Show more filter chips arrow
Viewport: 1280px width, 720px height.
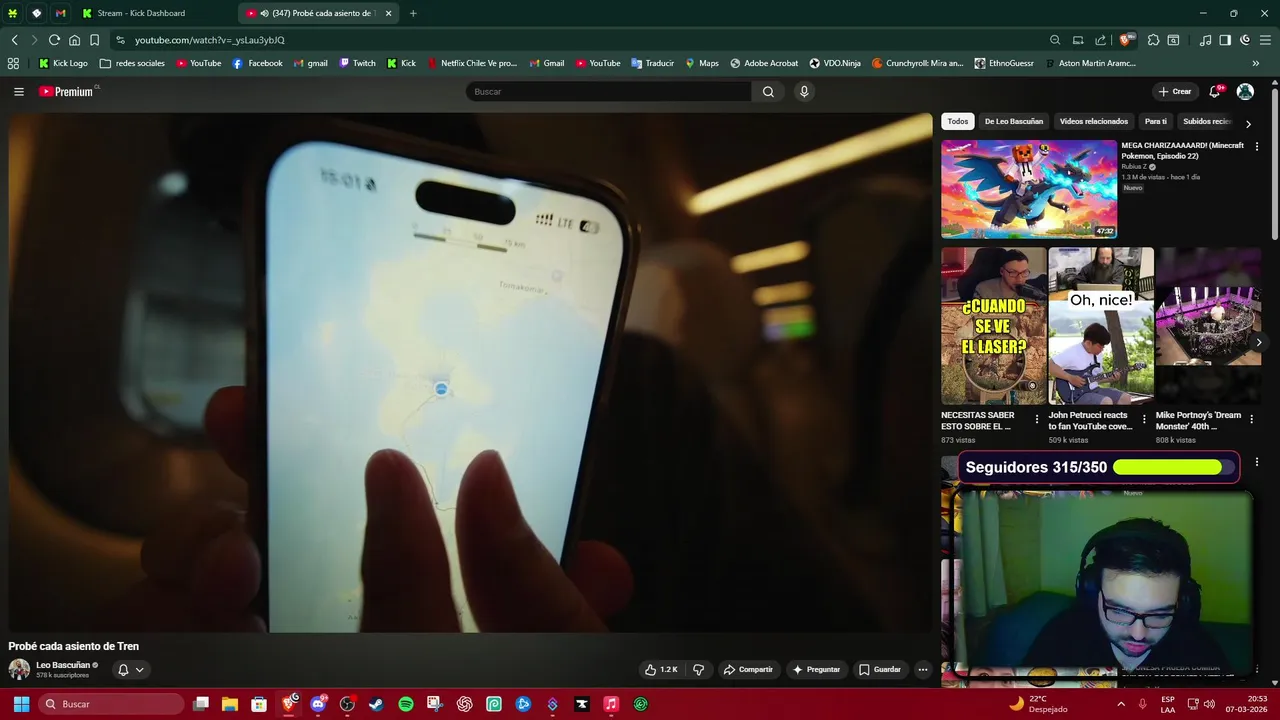(1248, 124)
